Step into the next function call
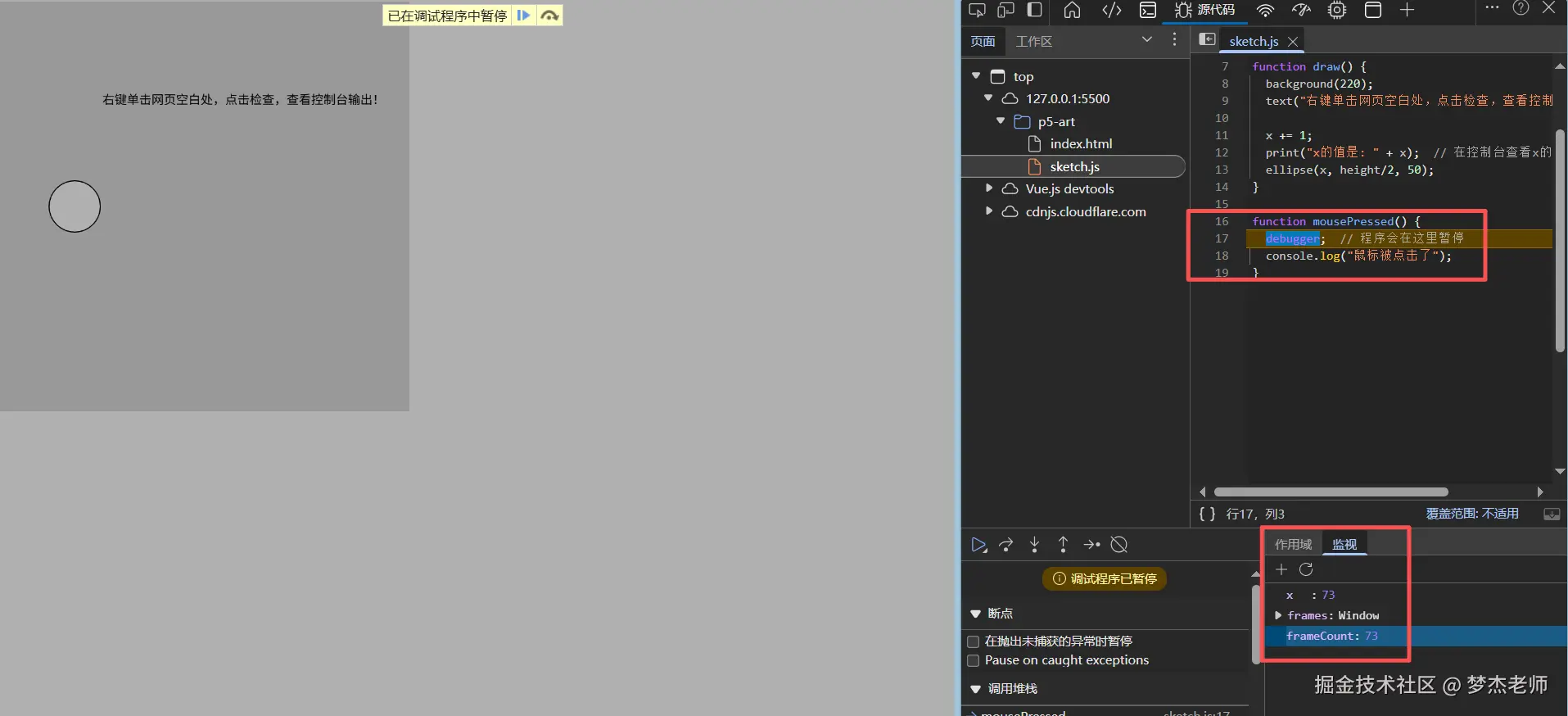Viewport: 1568px width, 716px height. point(1034,545)
